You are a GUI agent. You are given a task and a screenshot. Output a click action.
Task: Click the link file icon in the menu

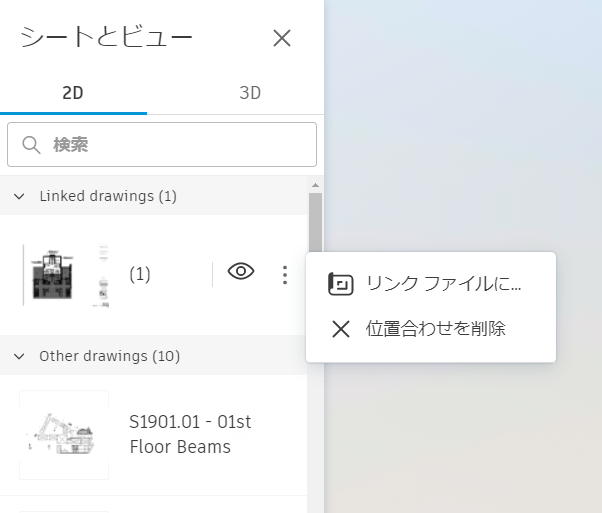click(341, 285)
